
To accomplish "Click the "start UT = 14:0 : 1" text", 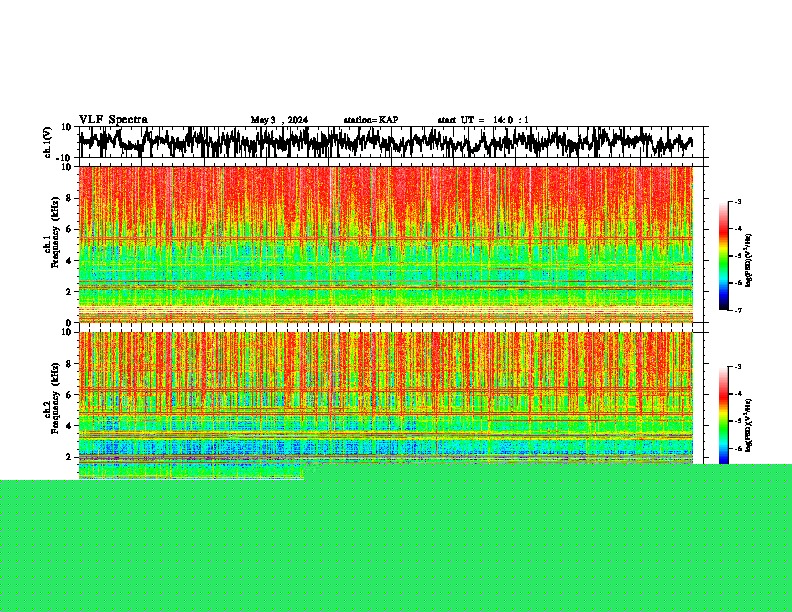I will [483, 120].
